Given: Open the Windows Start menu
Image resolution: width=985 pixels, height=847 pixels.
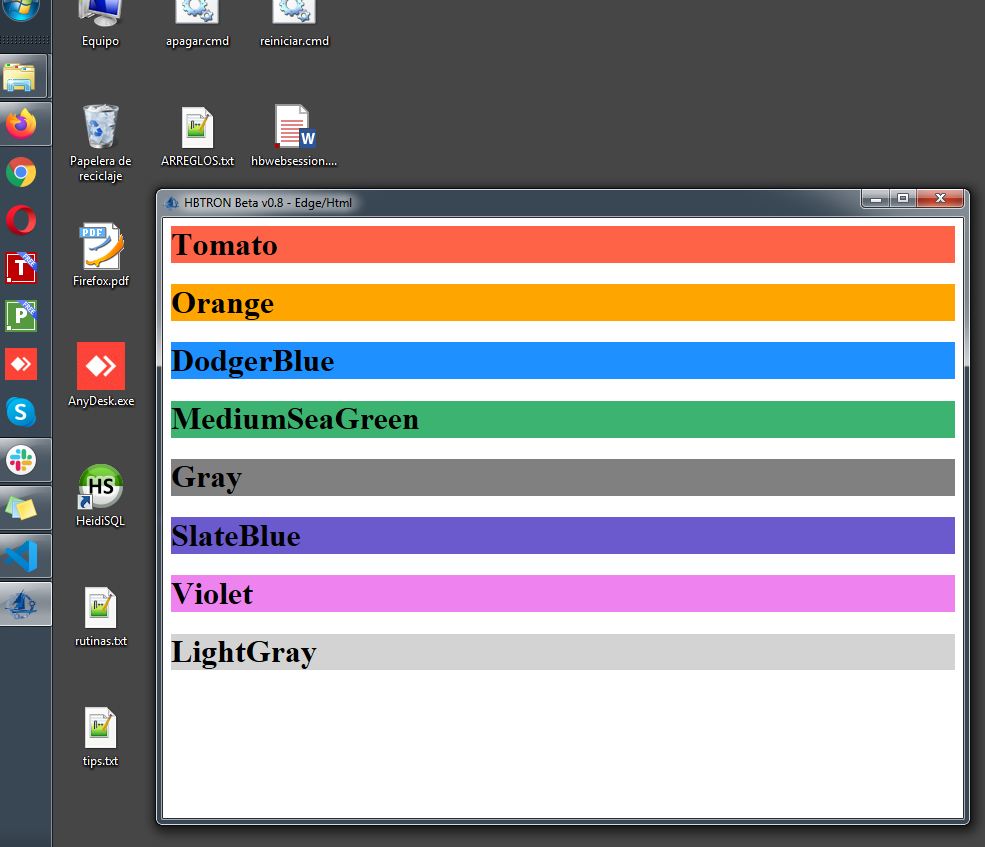Looking at the screenshot, I should 21,10.
